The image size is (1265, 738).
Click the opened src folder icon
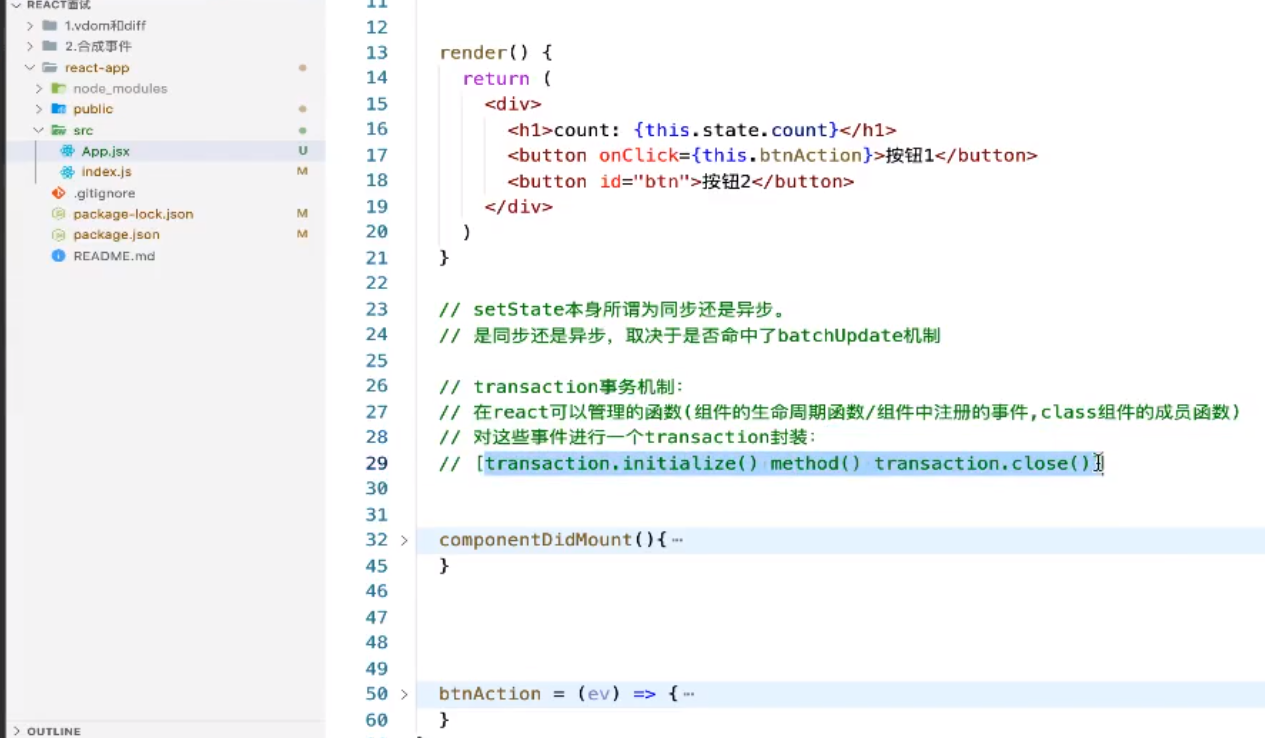58,130
